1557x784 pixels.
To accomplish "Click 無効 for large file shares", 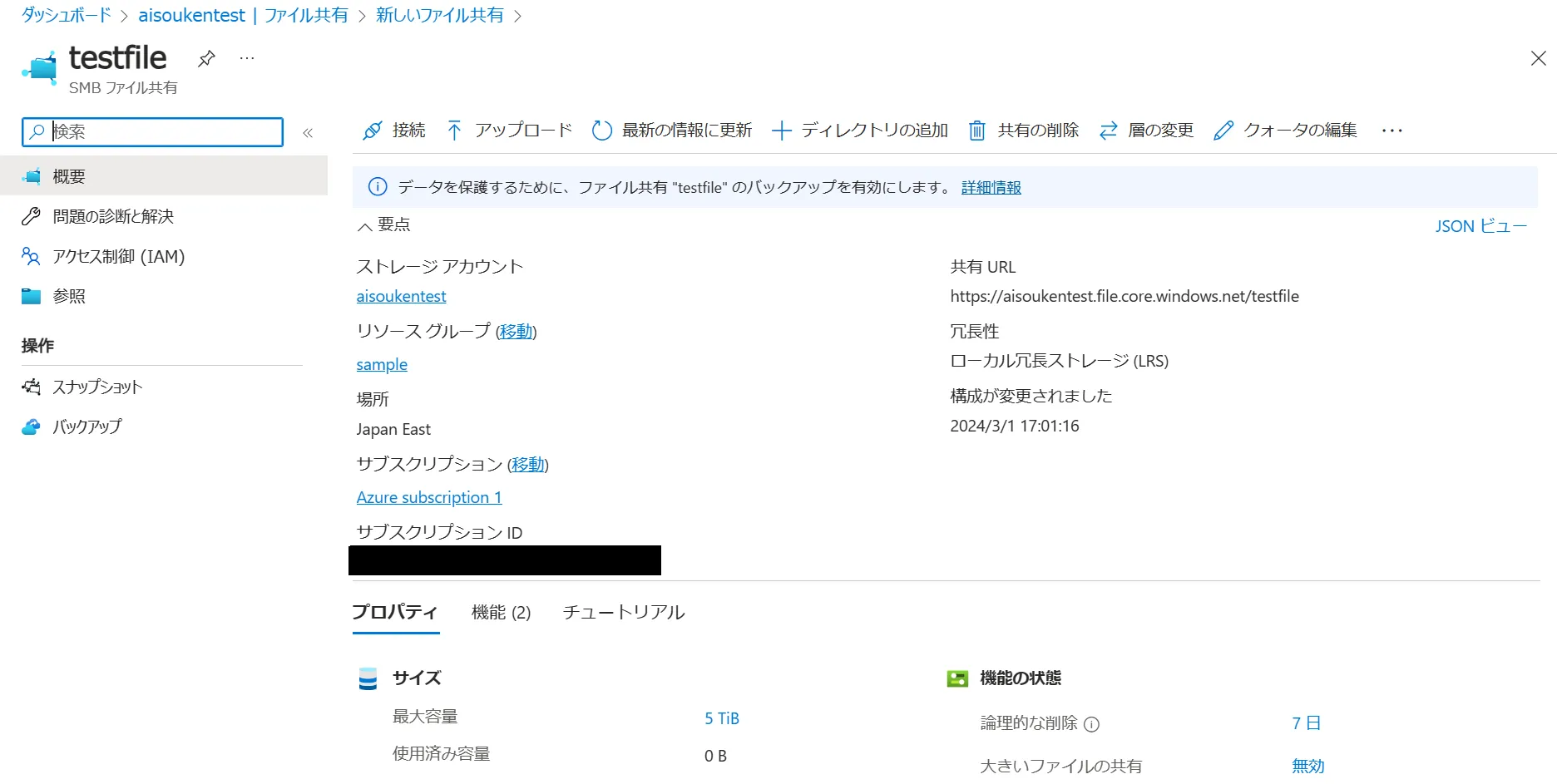I will coord(1307,766).
